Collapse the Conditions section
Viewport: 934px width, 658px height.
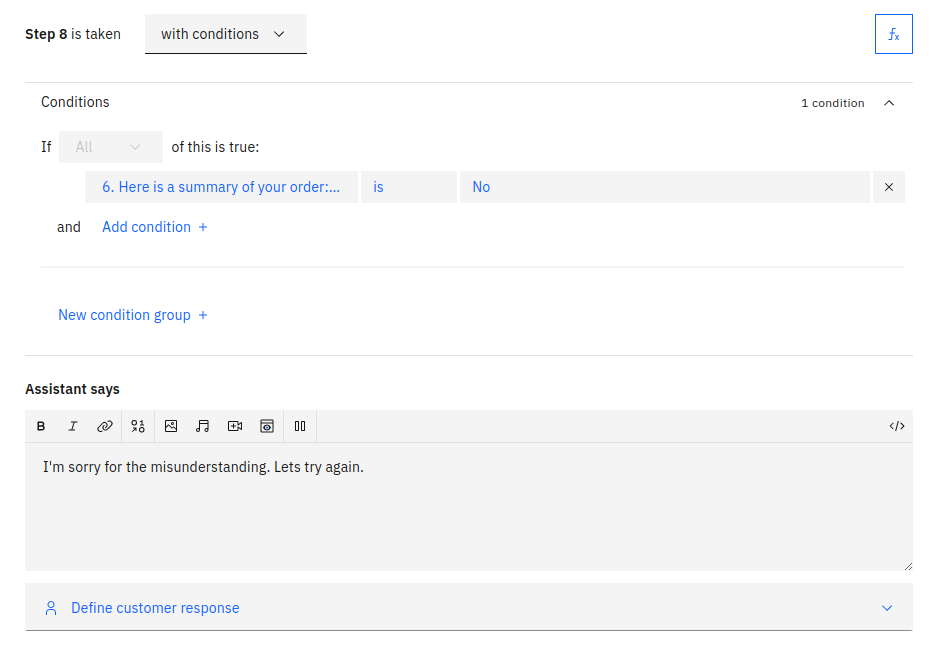[889, 103]
